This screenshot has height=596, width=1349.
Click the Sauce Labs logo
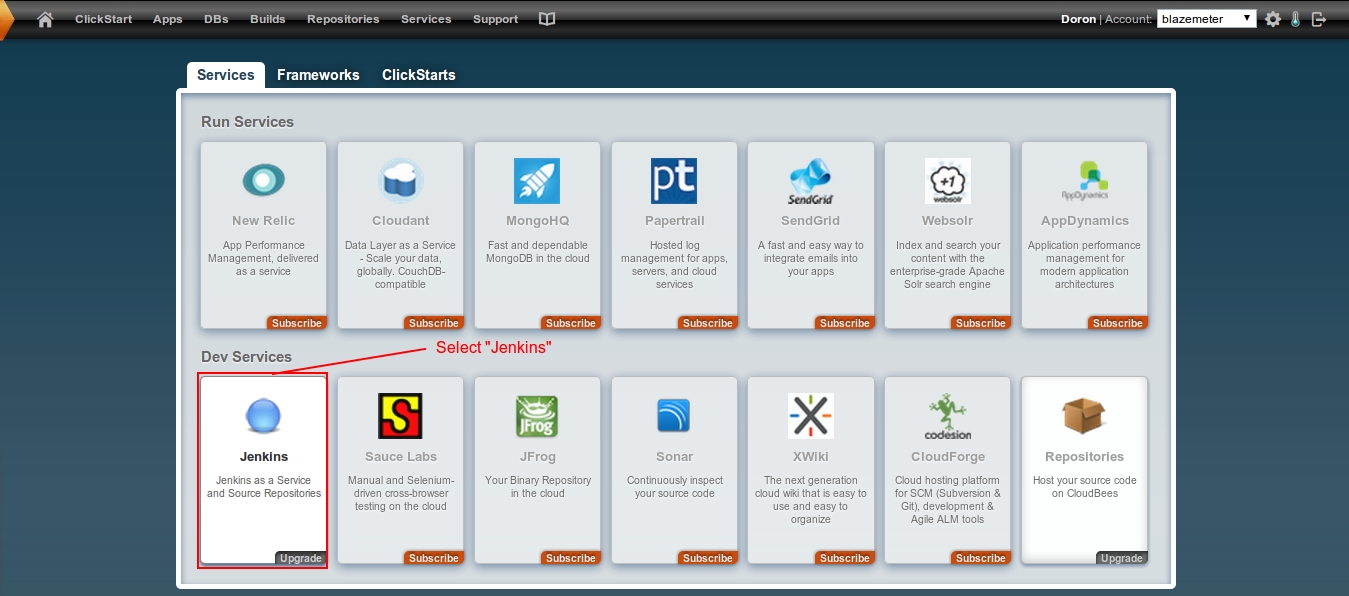(400, 416)
